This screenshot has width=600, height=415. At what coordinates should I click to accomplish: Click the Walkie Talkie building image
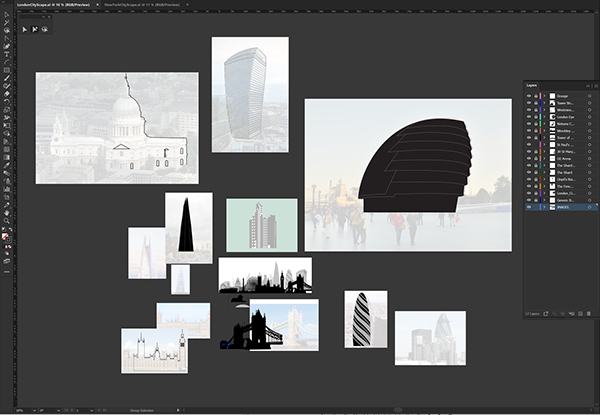250,94
